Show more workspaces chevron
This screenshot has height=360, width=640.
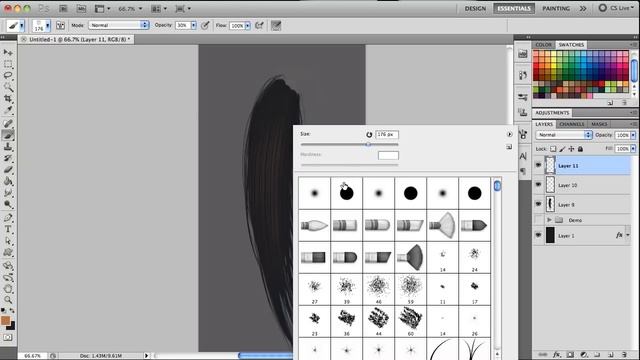pos(583,8)
